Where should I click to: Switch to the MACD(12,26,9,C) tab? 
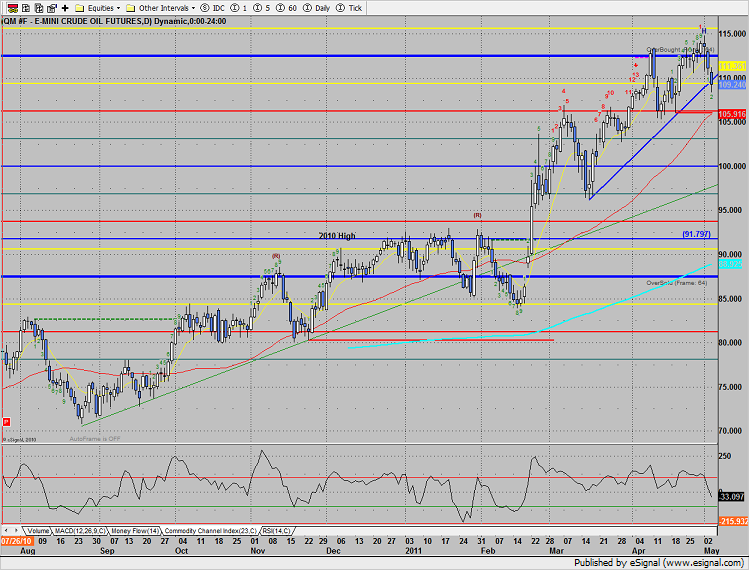pyautogui.click(x=80, y=531)
